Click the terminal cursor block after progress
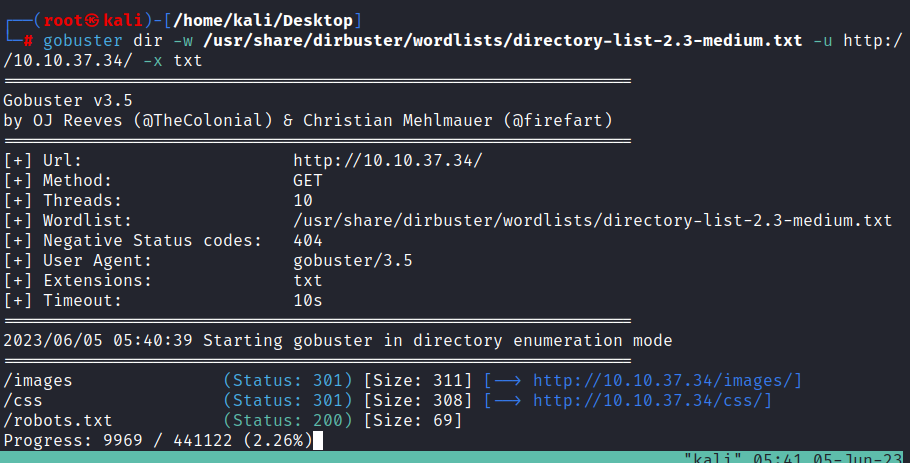The height and width of the screenshot is (463, 910). tap(317, 440)
